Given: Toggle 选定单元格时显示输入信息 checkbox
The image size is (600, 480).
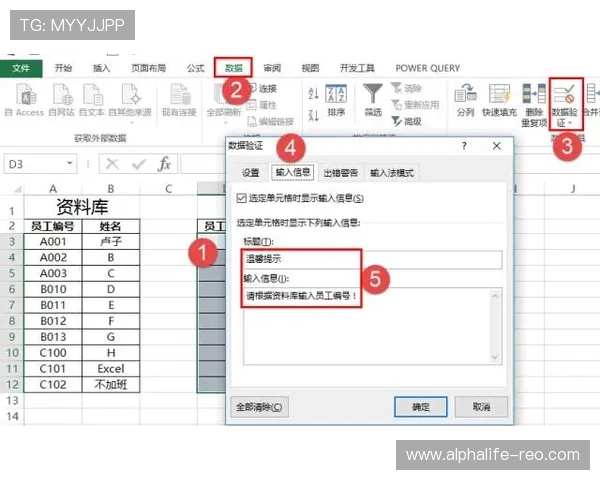Looking at the screenshot, I should tap(241, 198).
